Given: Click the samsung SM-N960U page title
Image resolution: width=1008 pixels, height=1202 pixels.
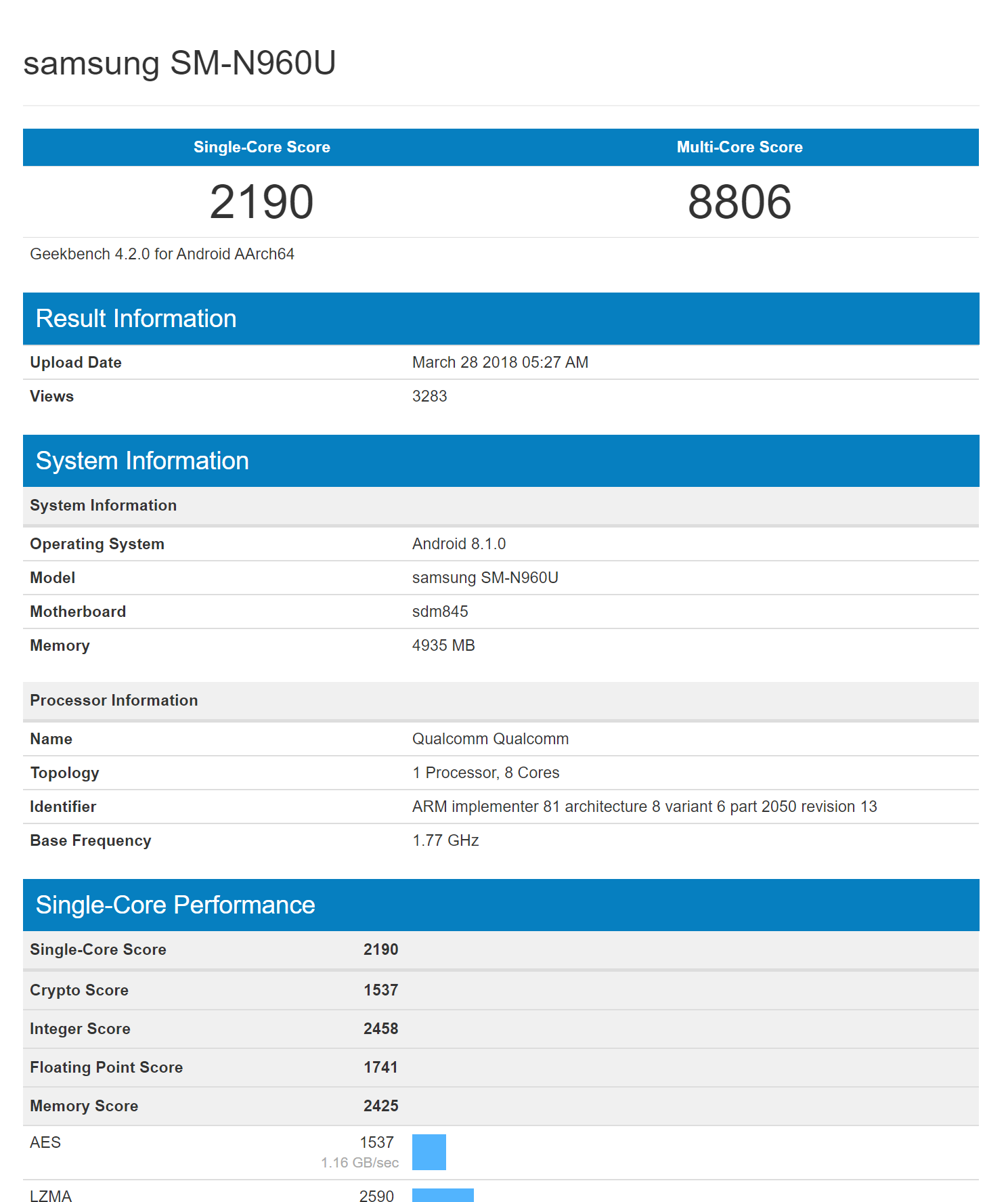Looking at the screenshot, I should (x=179, y=64).
